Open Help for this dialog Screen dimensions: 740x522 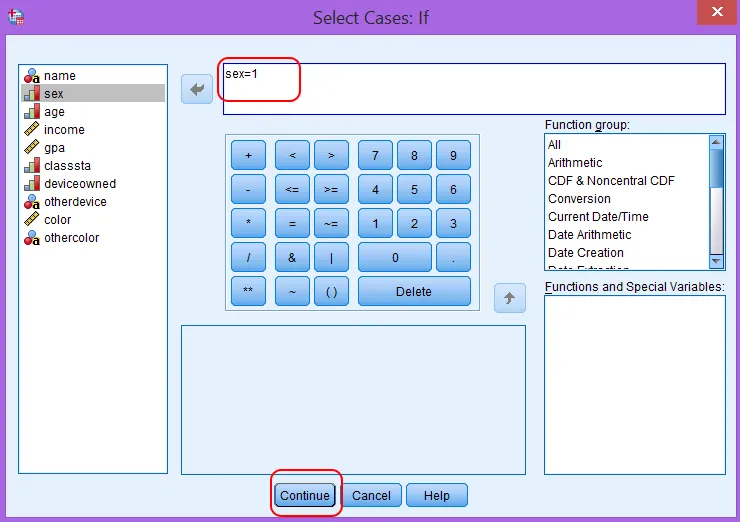point(437,495)
